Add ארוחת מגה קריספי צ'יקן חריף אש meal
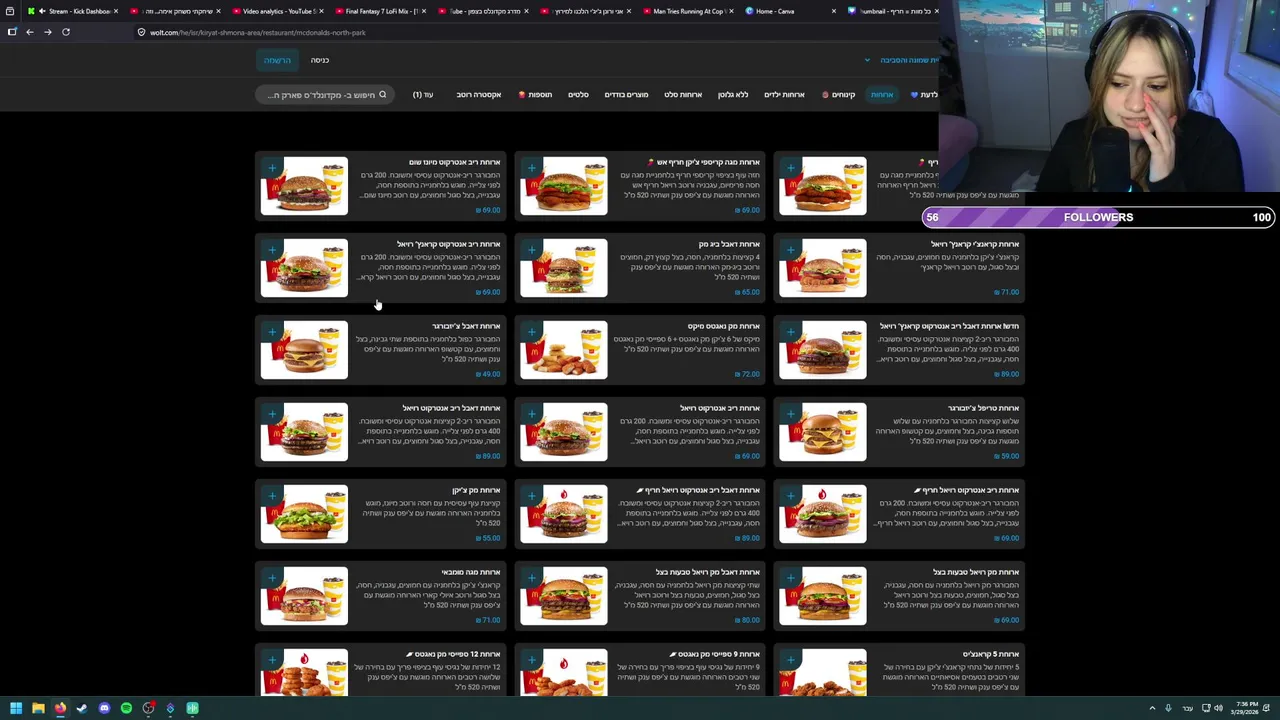 [531, 168]
